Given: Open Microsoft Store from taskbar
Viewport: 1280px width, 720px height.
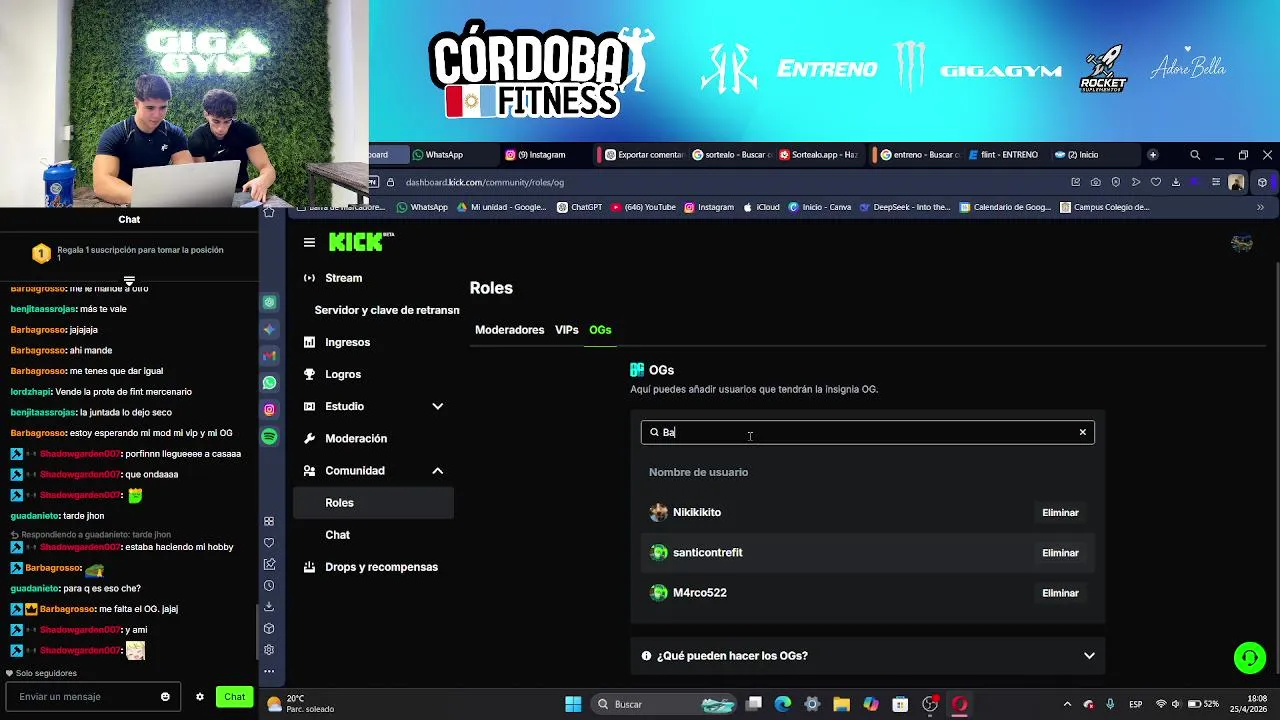Looking at the screenshot, I should (x=900, y=704).
